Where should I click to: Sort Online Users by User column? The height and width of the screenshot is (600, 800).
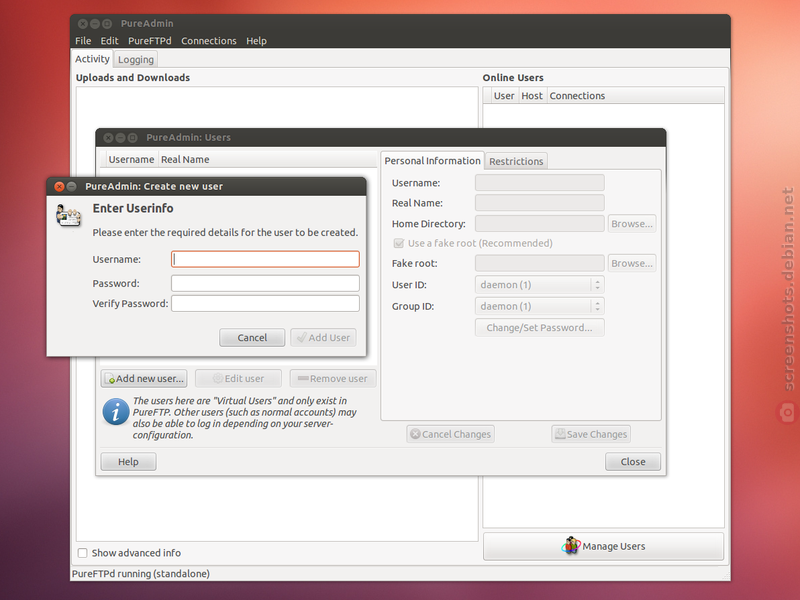pyautogui.click(x=504, y=96)
